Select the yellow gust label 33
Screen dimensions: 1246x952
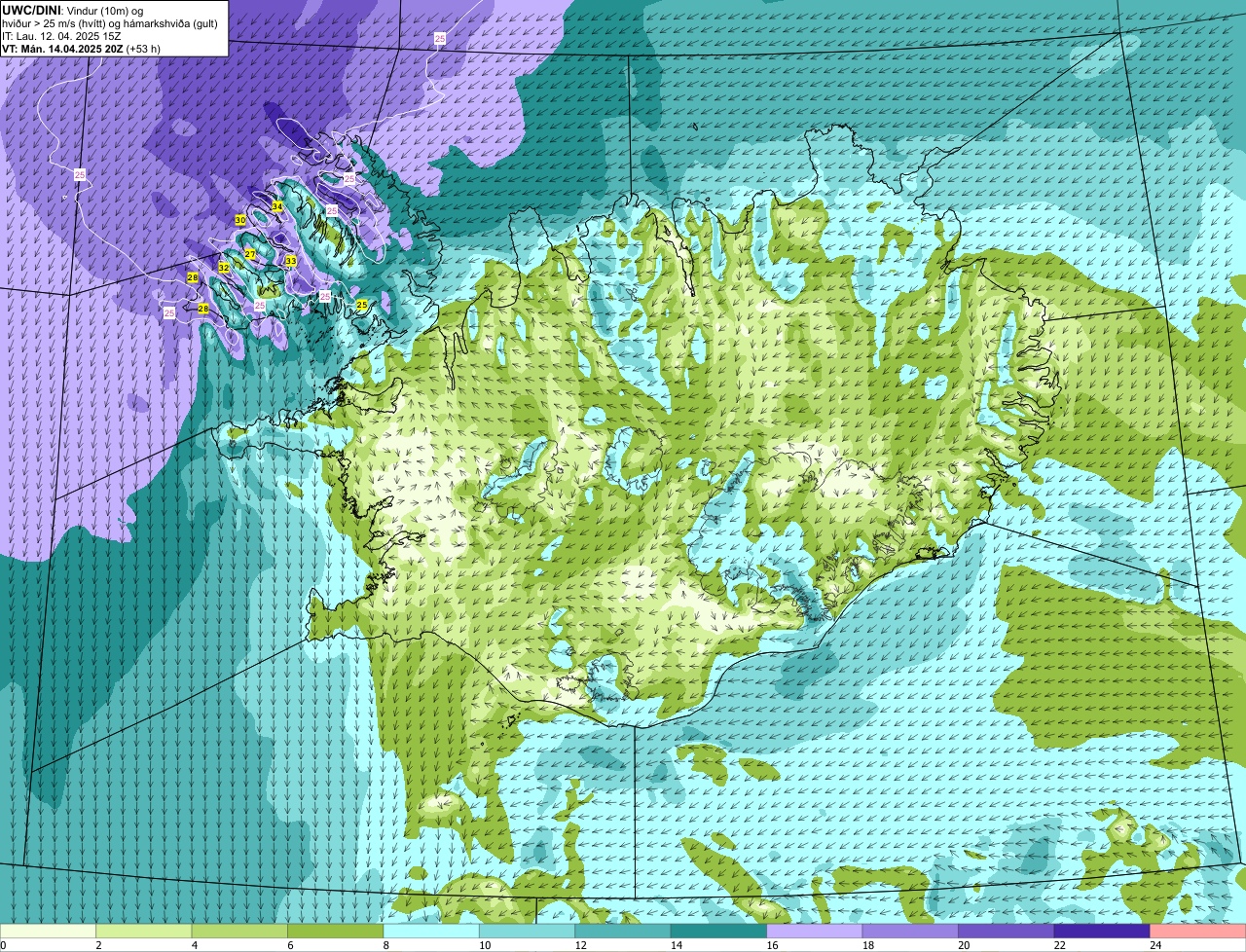coord(291,261)
